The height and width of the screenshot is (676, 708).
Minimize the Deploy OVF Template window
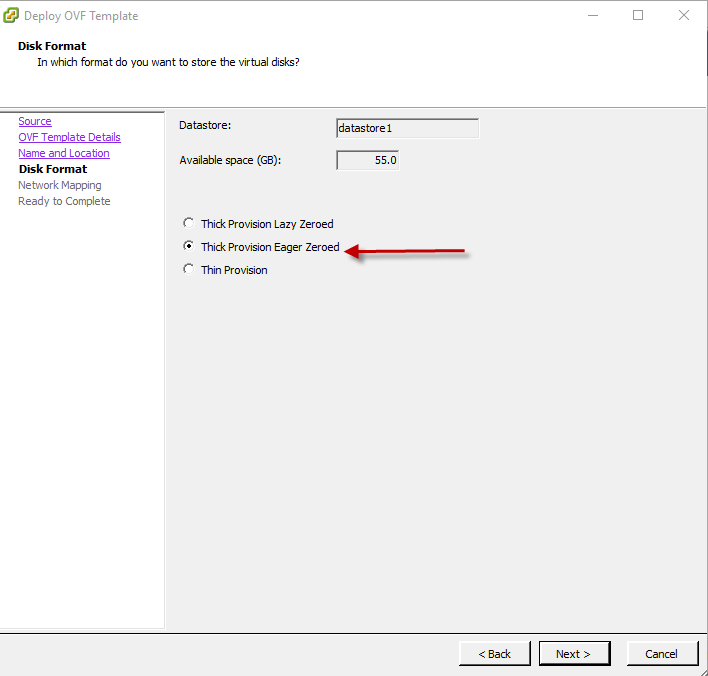(593, 15)
